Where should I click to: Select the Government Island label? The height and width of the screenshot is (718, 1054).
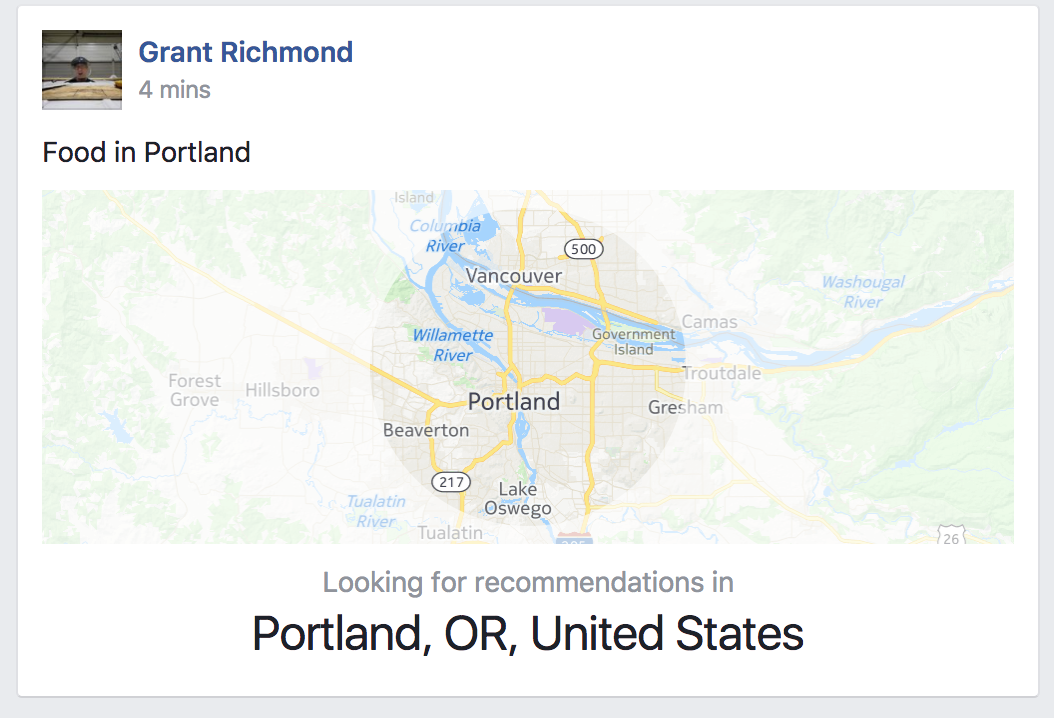(633, 342)
